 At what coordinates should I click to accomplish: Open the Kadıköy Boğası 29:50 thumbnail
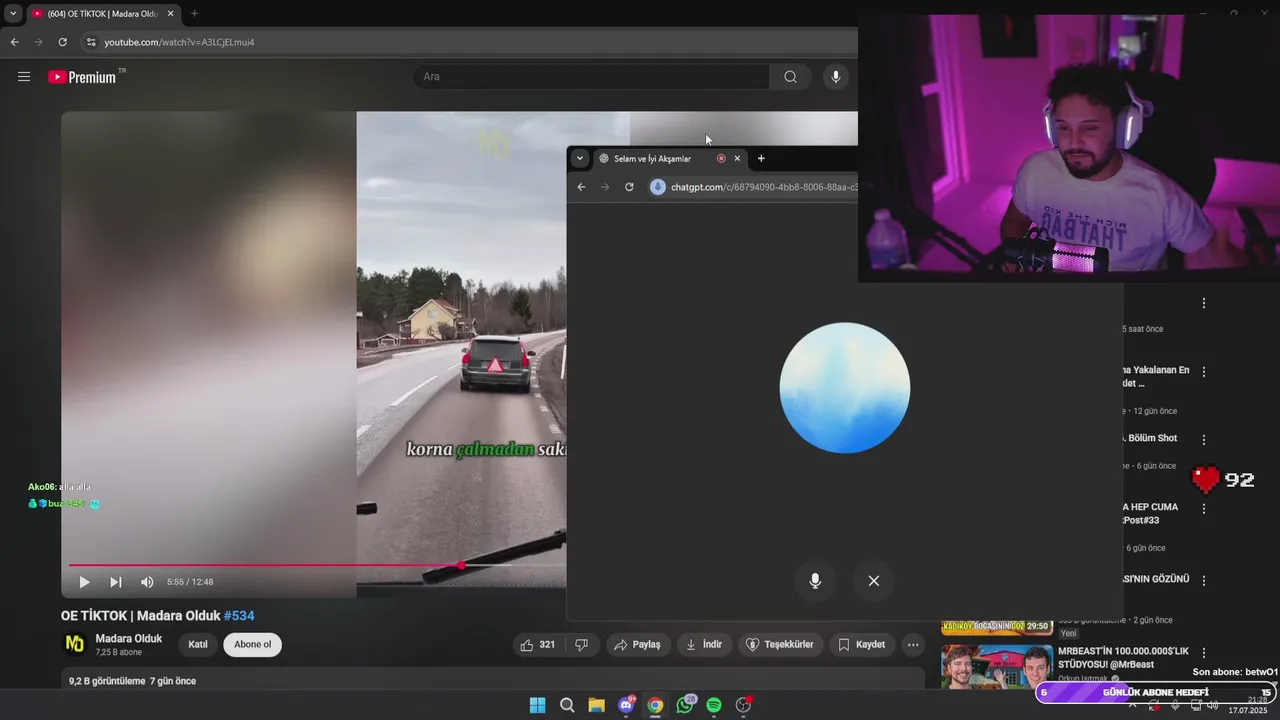pyautogui.click(x=996, y=628)
